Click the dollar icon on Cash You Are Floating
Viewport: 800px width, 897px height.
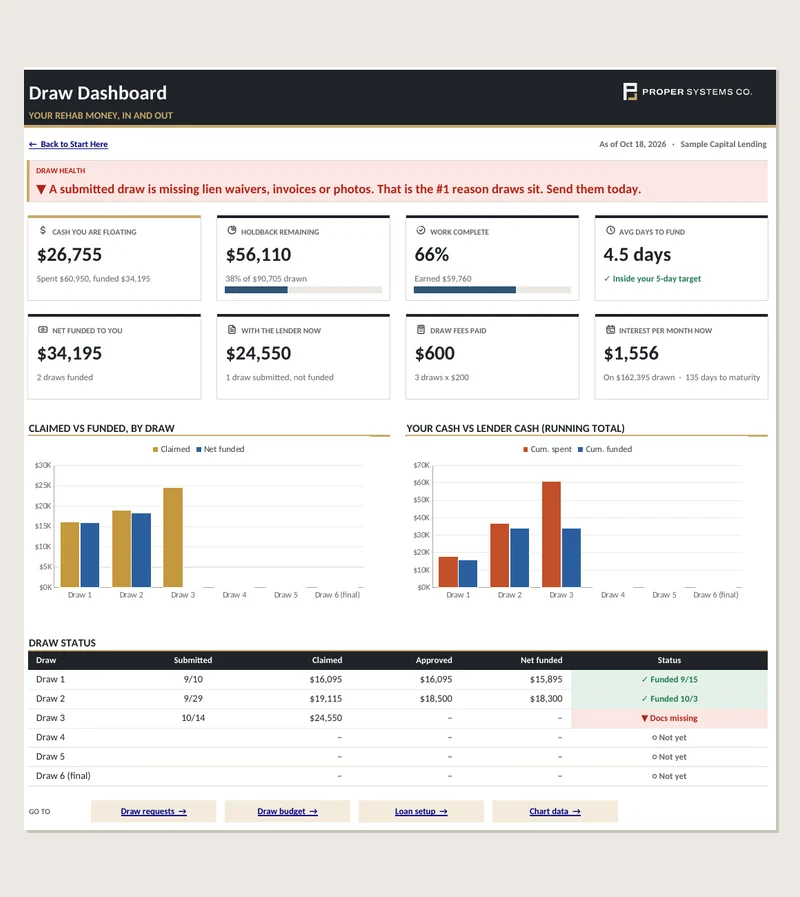[x=43, y=231]
